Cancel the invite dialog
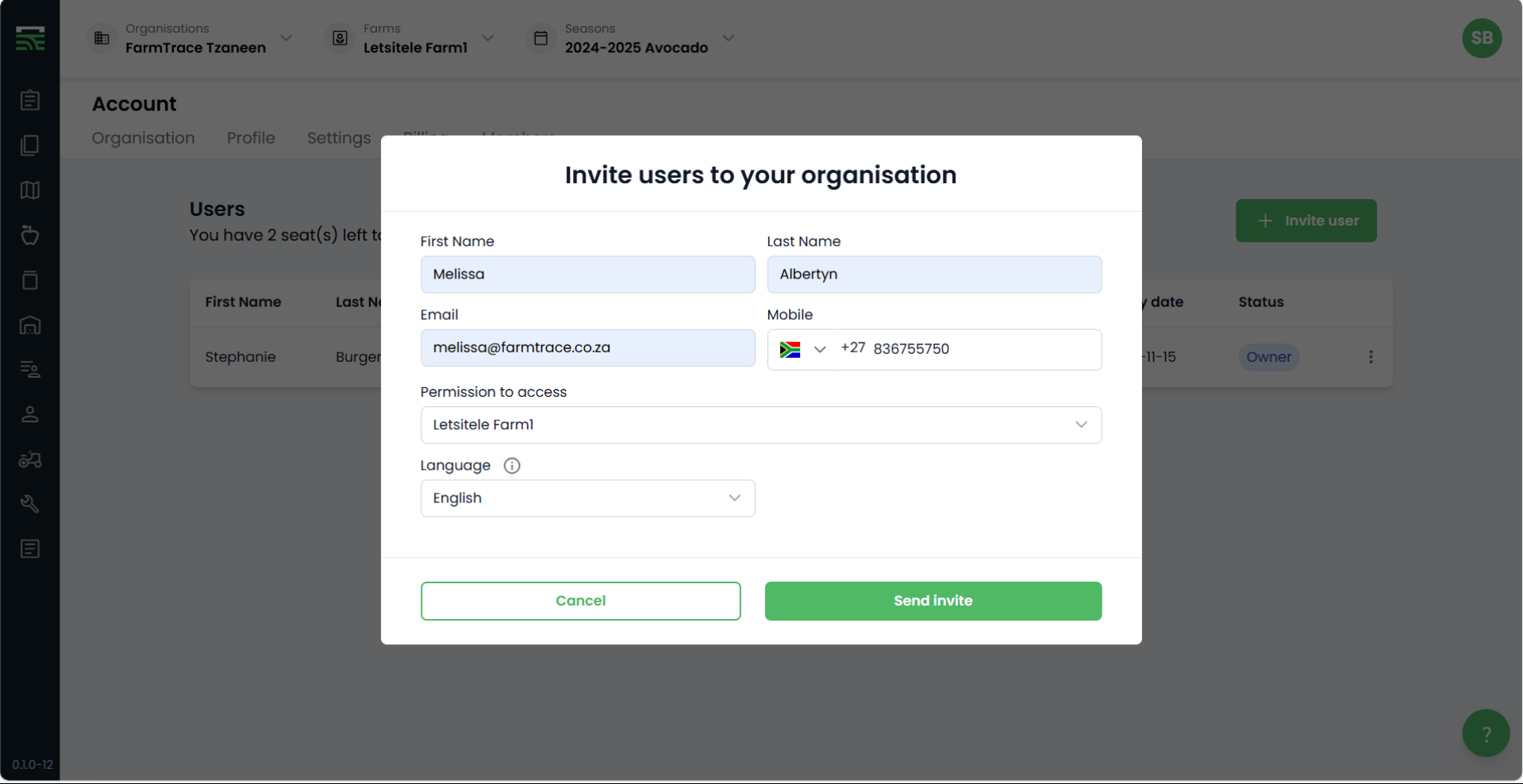Image resolution: width=1523 pixels, height=784 pixels. click(580, 601)
